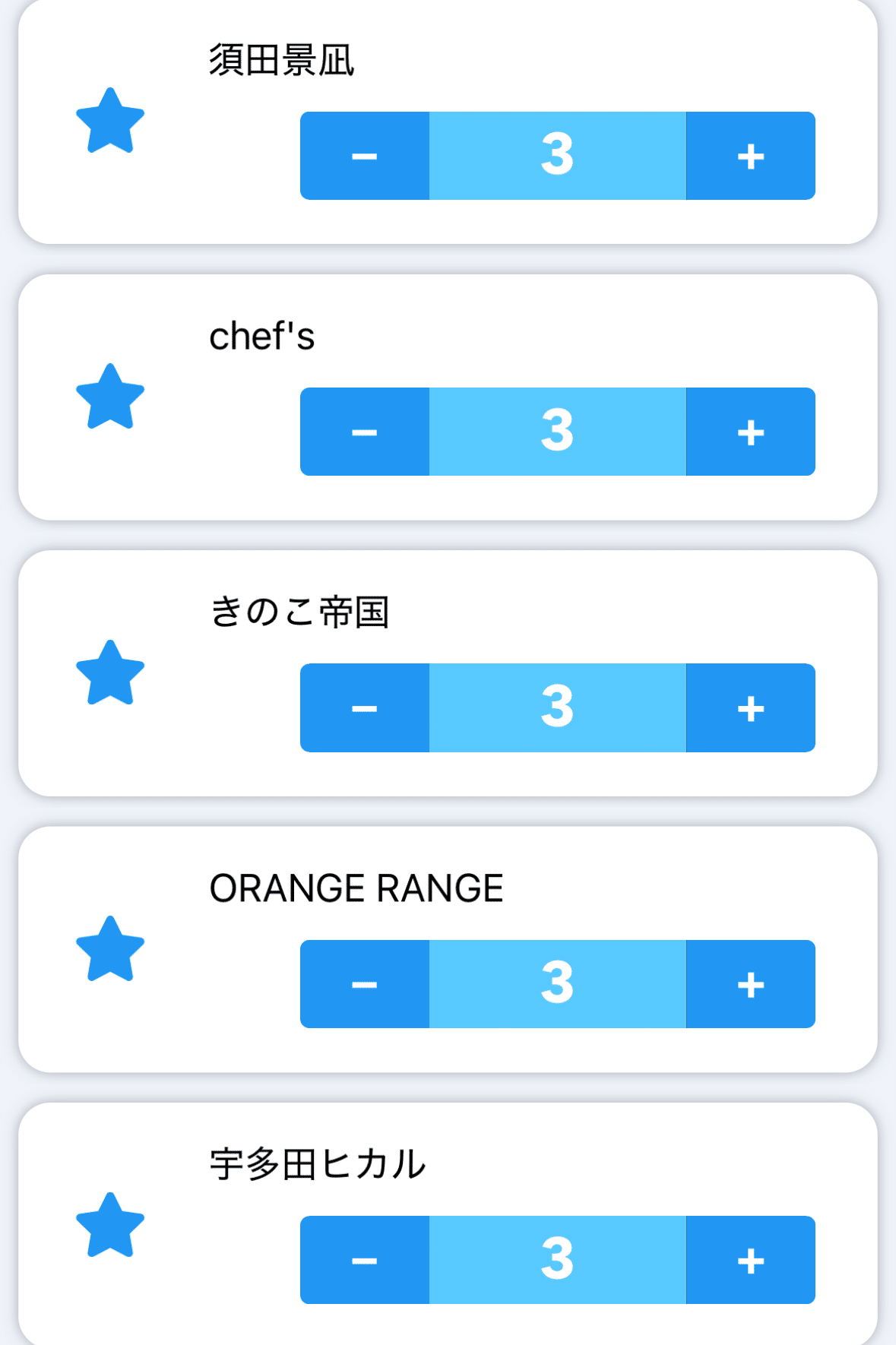Toggle the favorite star for きのこ帝国
This screenshot has width=896, height=1345.
click(x=110, y=673)
